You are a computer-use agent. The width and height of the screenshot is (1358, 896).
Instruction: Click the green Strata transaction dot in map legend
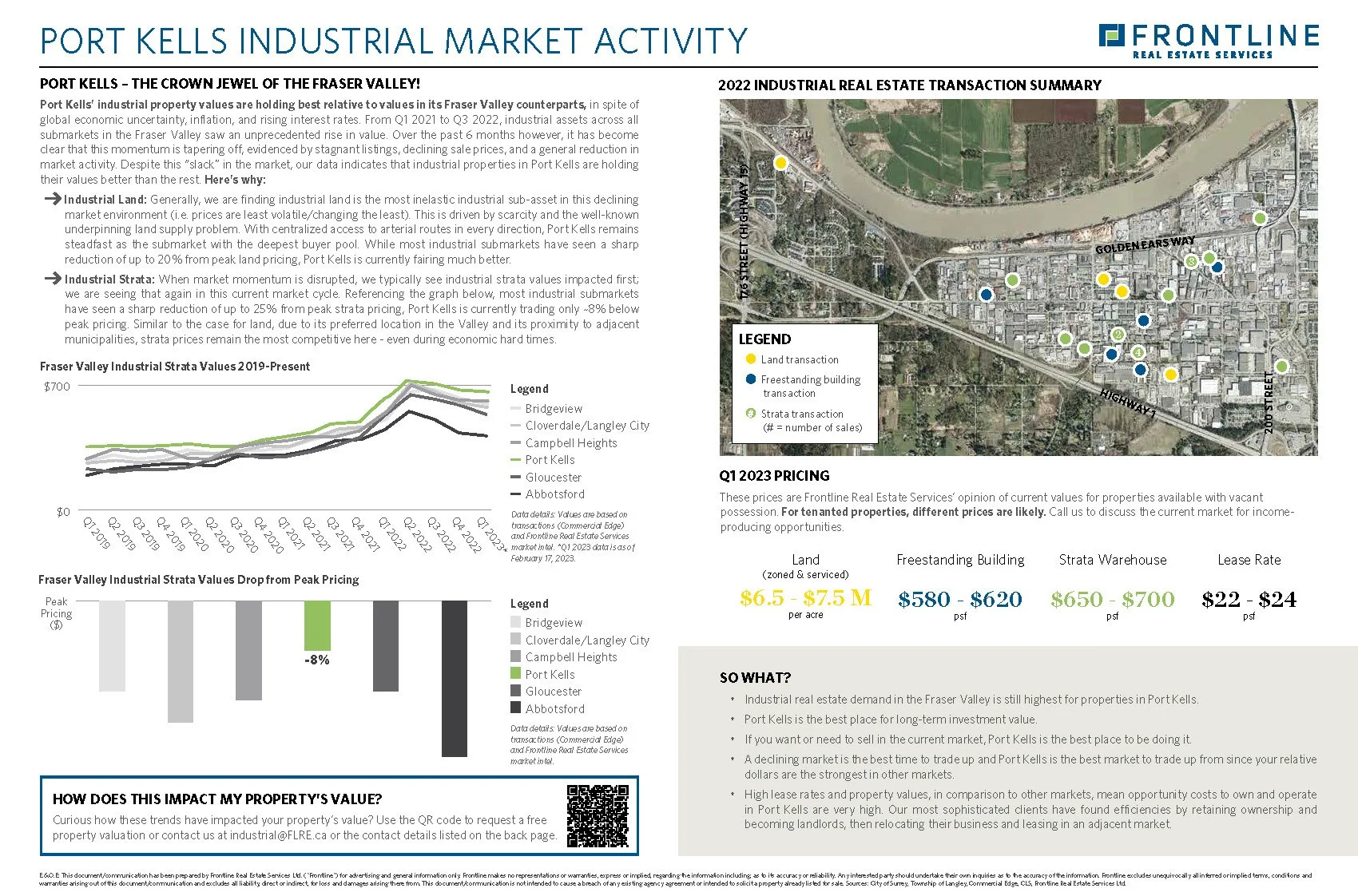750,414
